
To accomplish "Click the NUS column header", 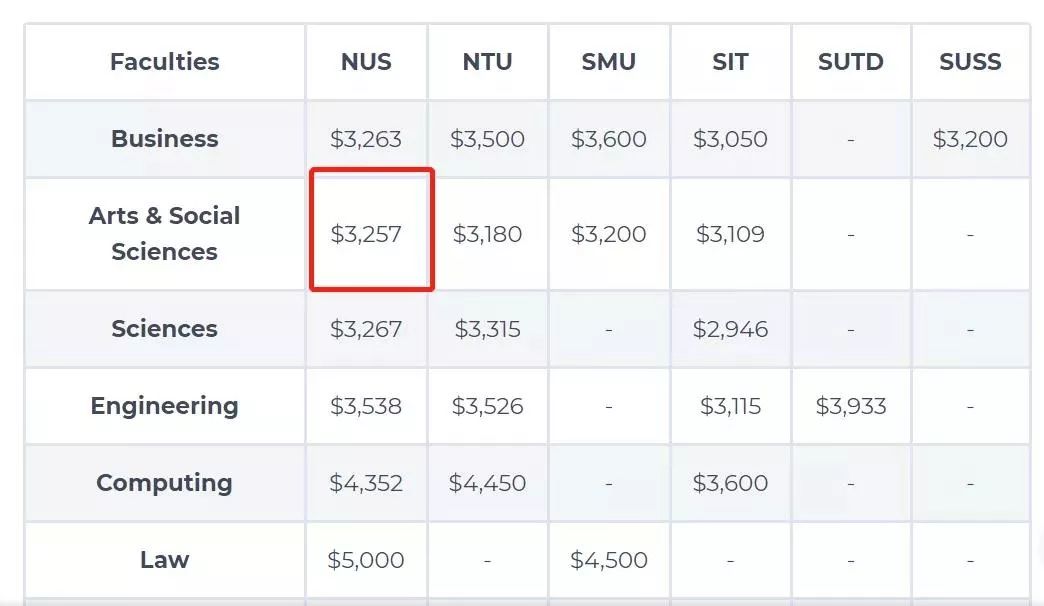I will tap(366, 62).
